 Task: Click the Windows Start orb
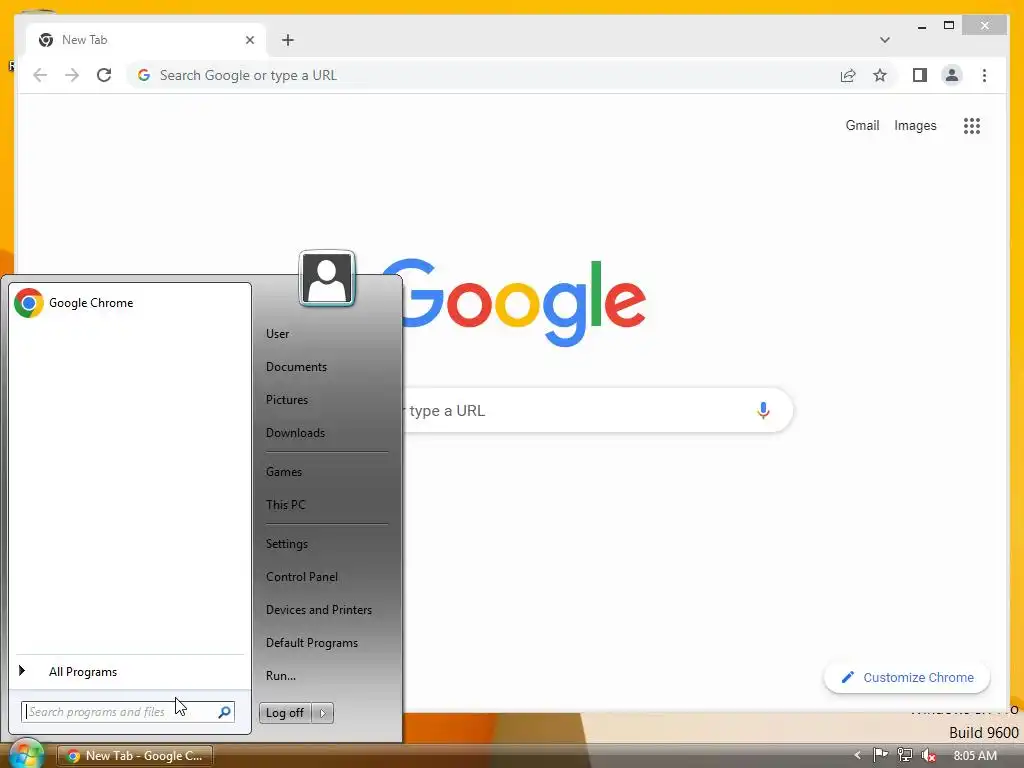[26, 754]
